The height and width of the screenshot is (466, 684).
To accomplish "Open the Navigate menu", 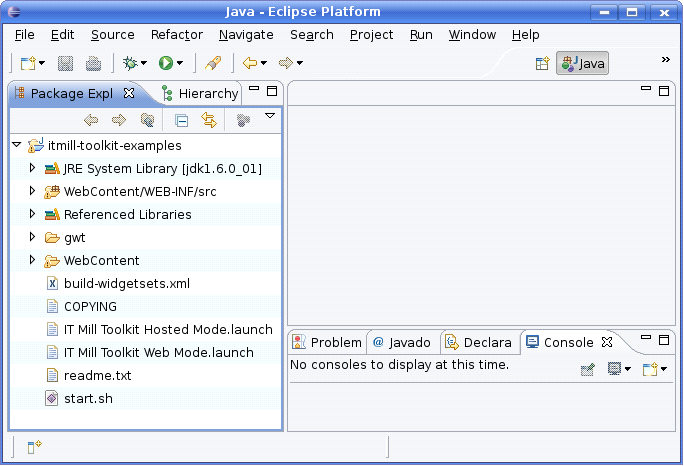I will point(246,35).
